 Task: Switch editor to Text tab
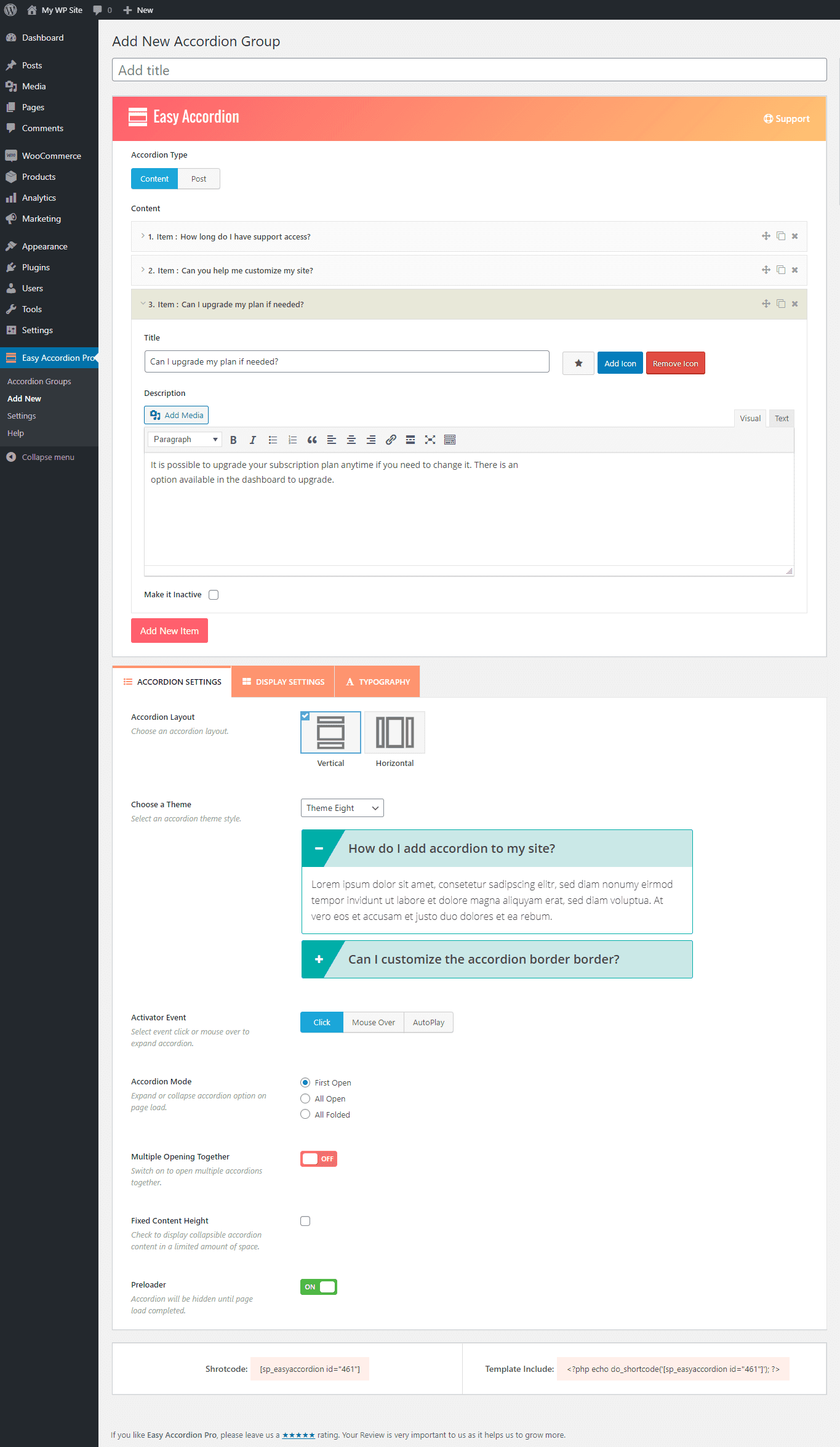click(782, 418)
